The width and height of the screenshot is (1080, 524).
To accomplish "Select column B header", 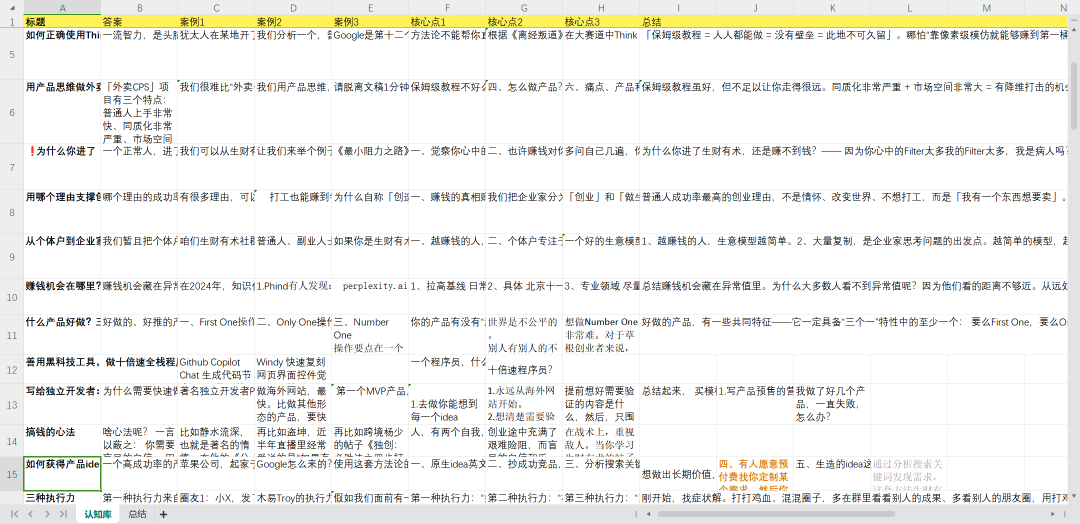I will [139, 8].
